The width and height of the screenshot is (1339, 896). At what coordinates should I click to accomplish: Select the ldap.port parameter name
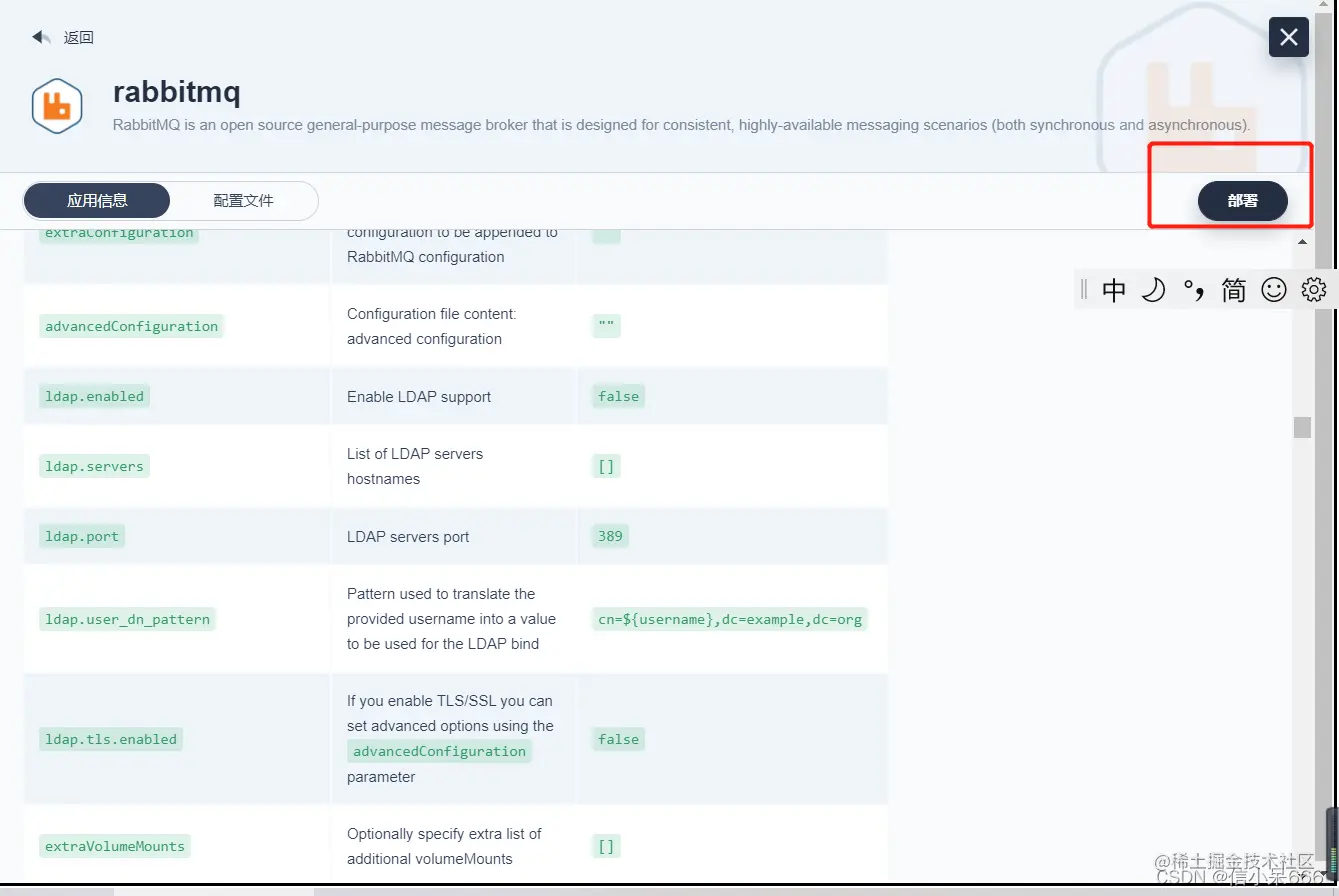[82, 536]
